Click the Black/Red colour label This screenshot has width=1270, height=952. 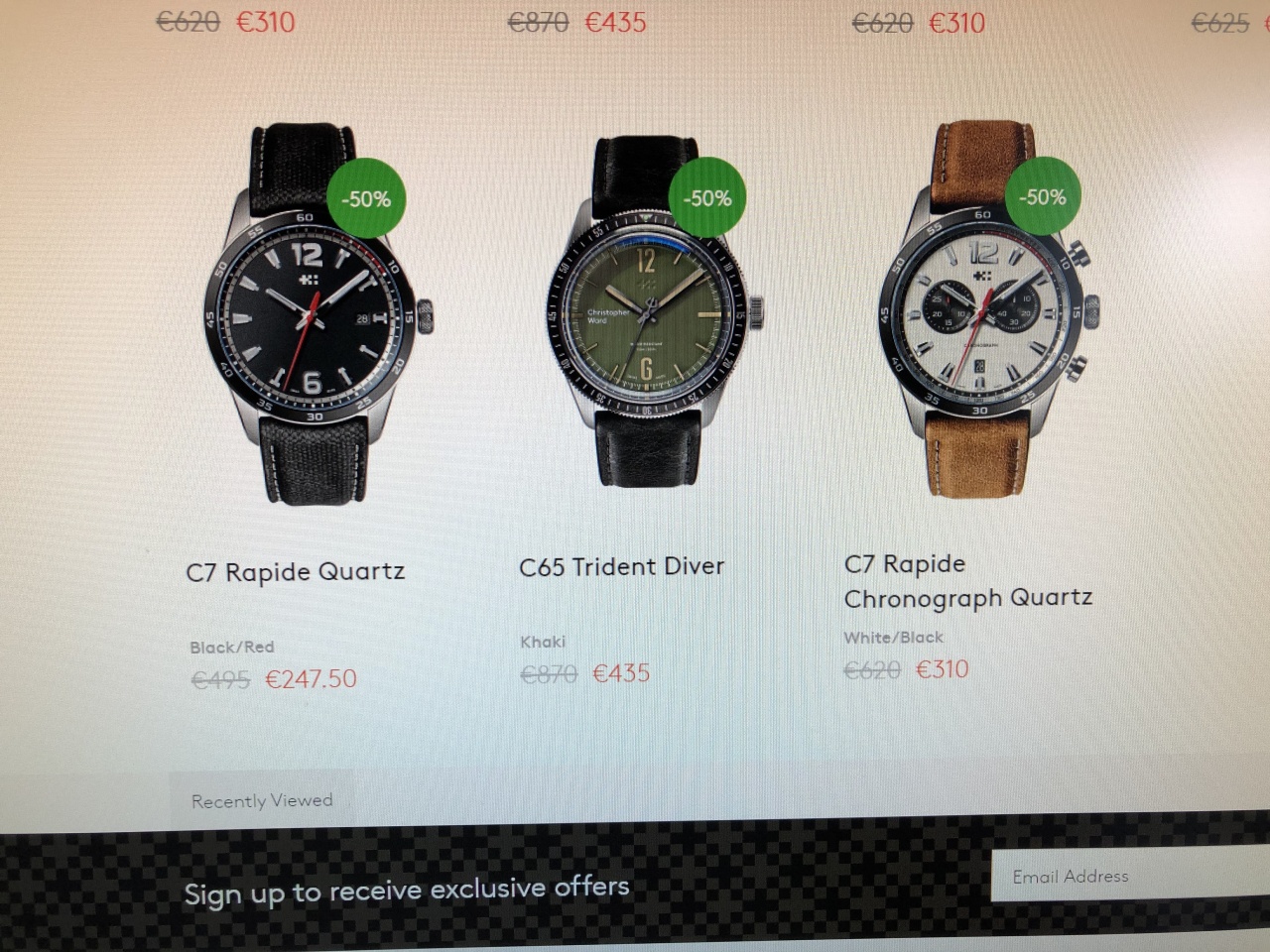pos(232,648)
